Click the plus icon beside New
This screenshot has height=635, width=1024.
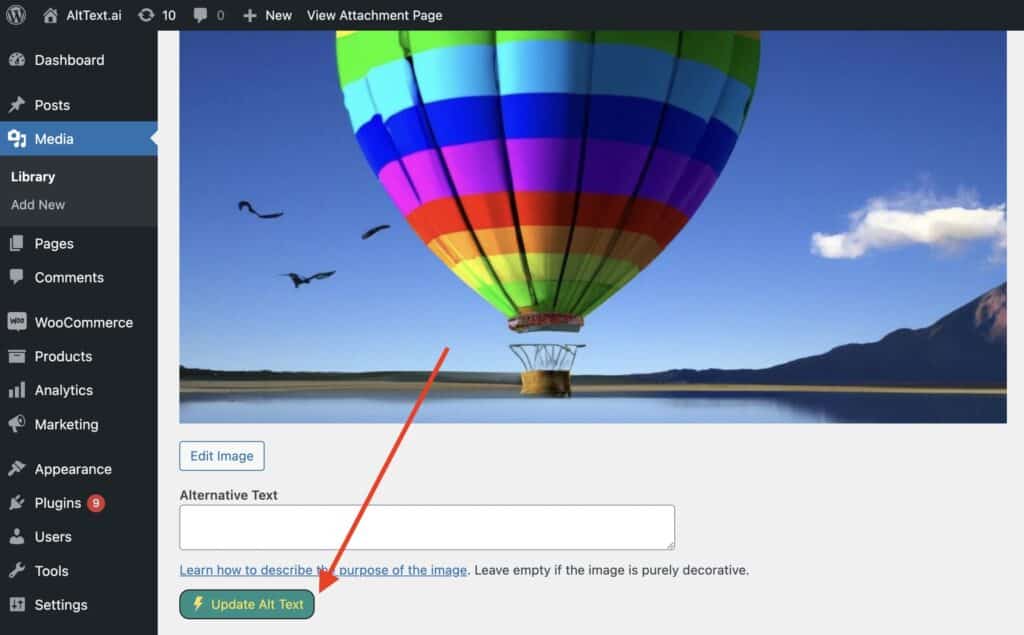point(249,15)
